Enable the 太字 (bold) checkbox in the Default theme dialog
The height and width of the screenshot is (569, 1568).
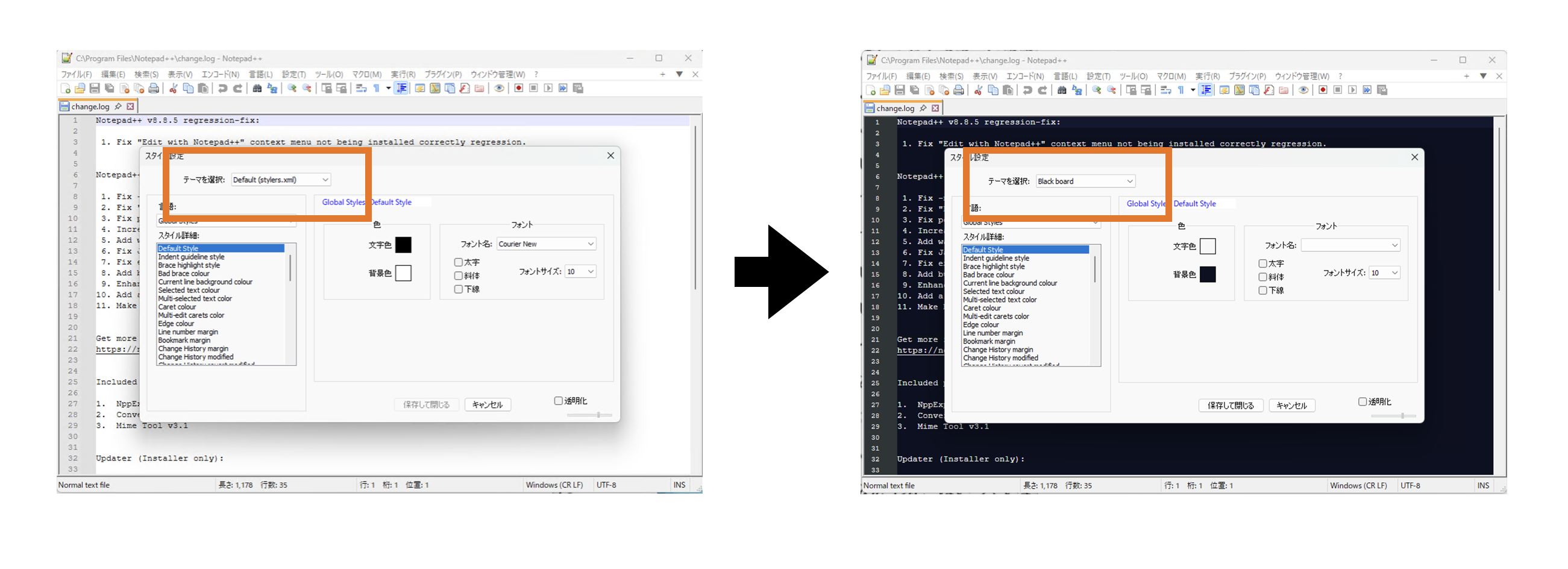click(459, 262)
